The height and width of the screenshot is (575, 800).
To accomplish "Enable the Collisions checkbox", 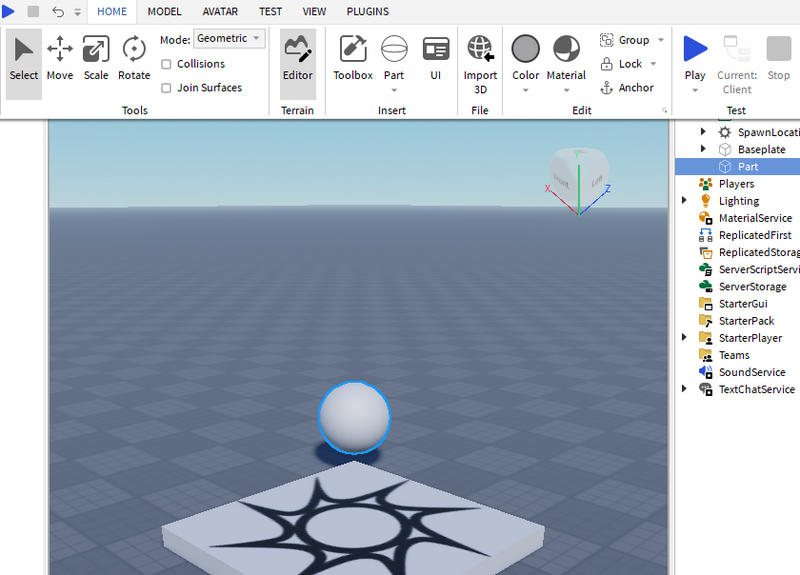I will coord(167,64).
